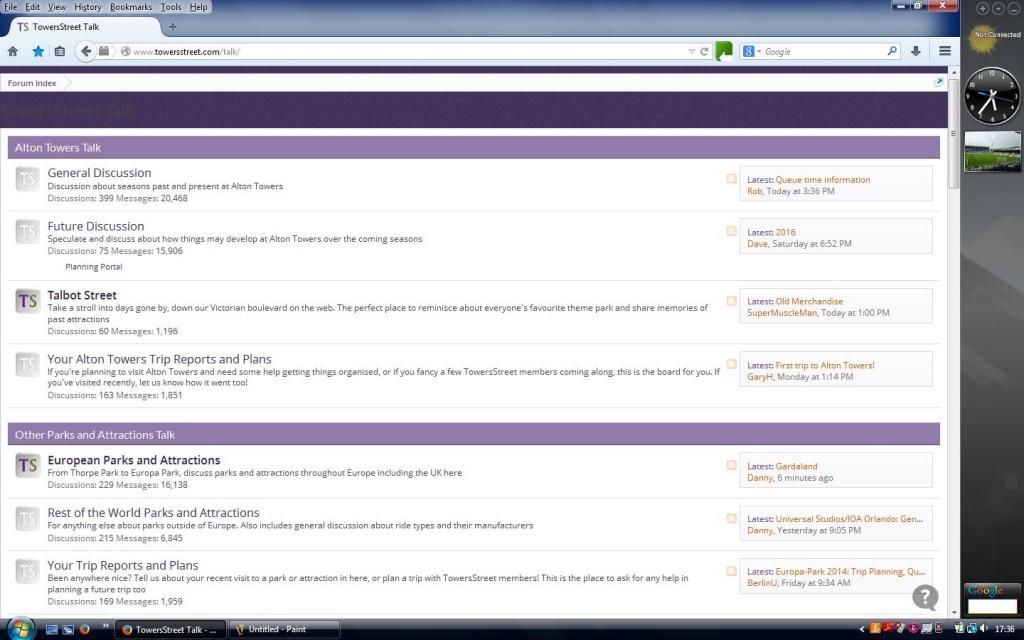Open the File menu
Screen dimensions: 1024x640
pos(10,7)
